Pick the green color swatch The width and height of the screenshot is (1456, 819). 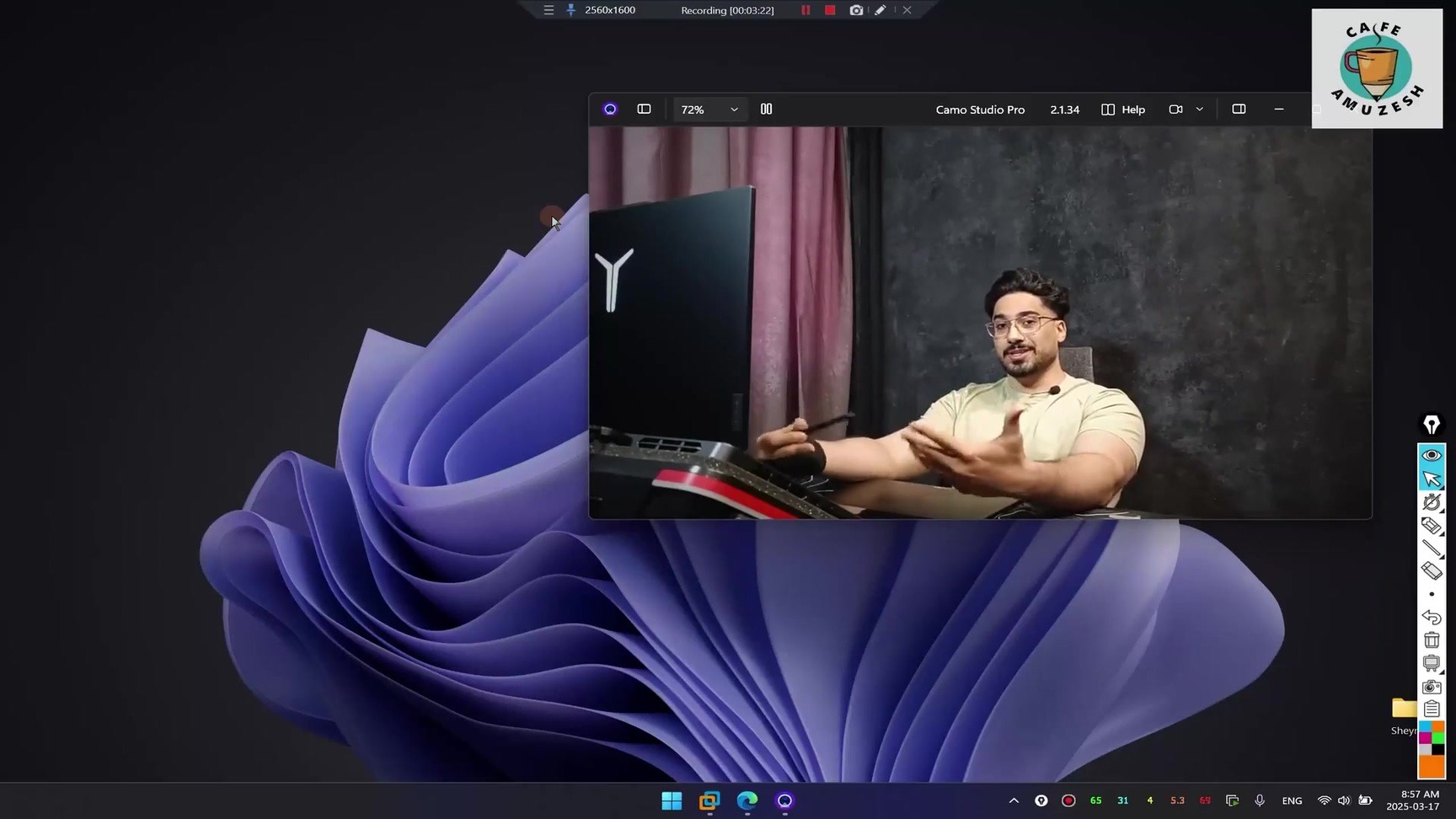click(x=1438, y=738)
